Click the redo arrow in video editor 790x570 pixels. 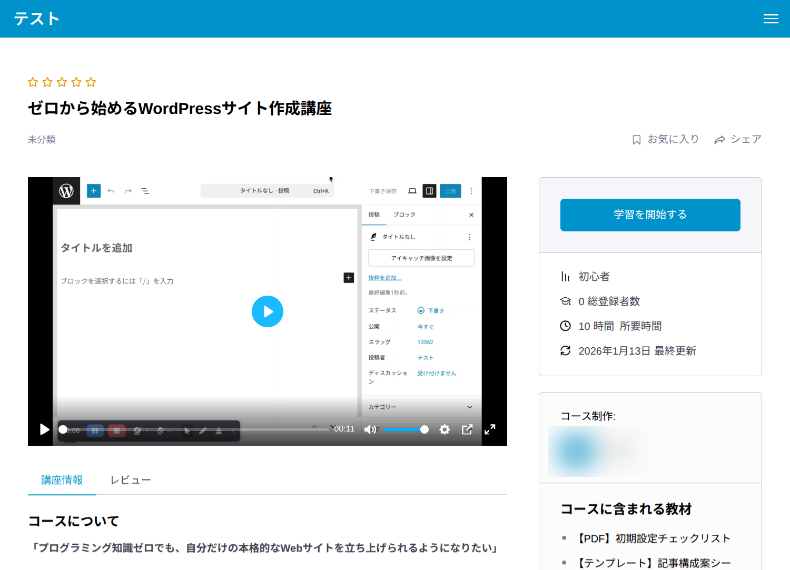click(x=128, y=191)
